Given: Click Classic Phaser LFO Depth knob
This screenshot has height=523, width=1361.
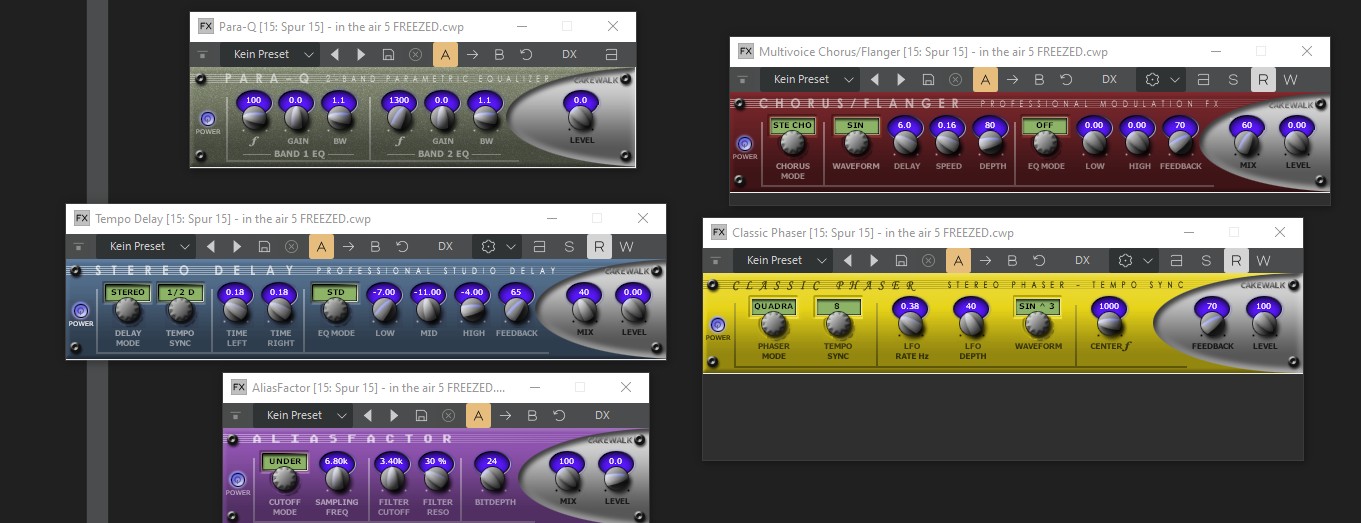Looking at the screenshot, I should pyautogui.click(x=971, y=324).
